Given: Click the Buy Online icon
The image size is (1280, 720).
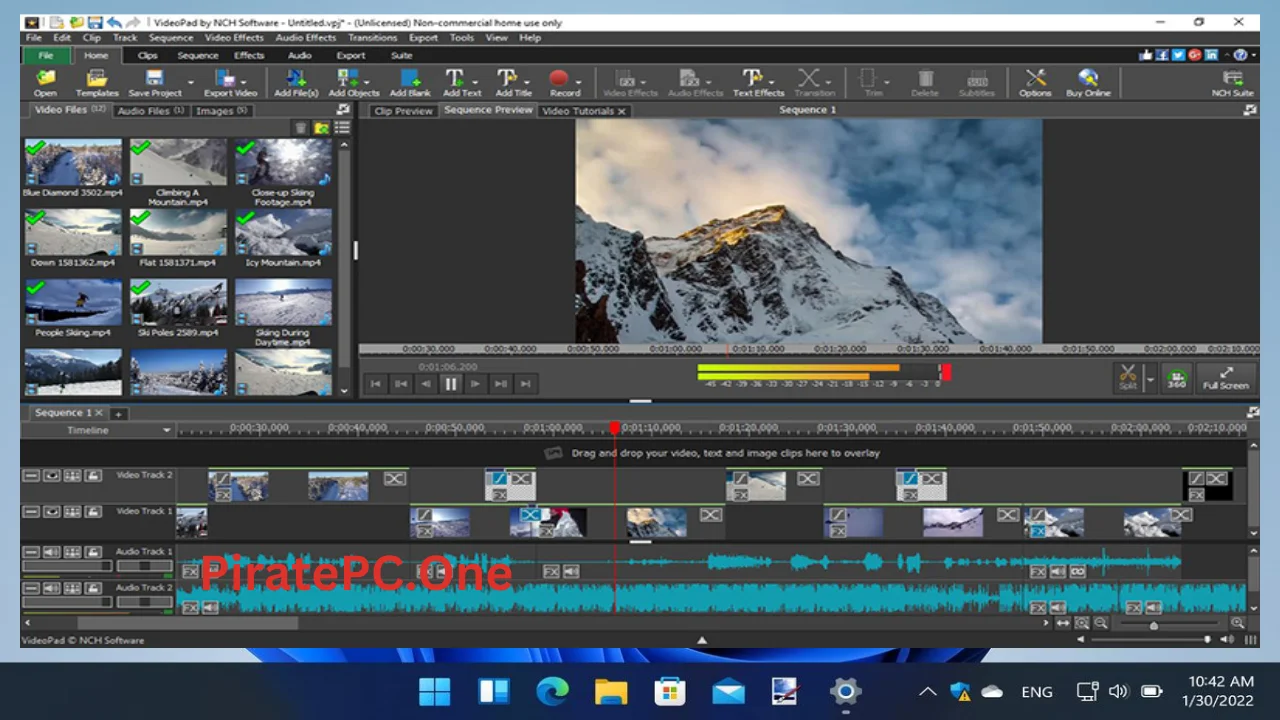Looking at the screenshot, I should tap(1088, 83).
